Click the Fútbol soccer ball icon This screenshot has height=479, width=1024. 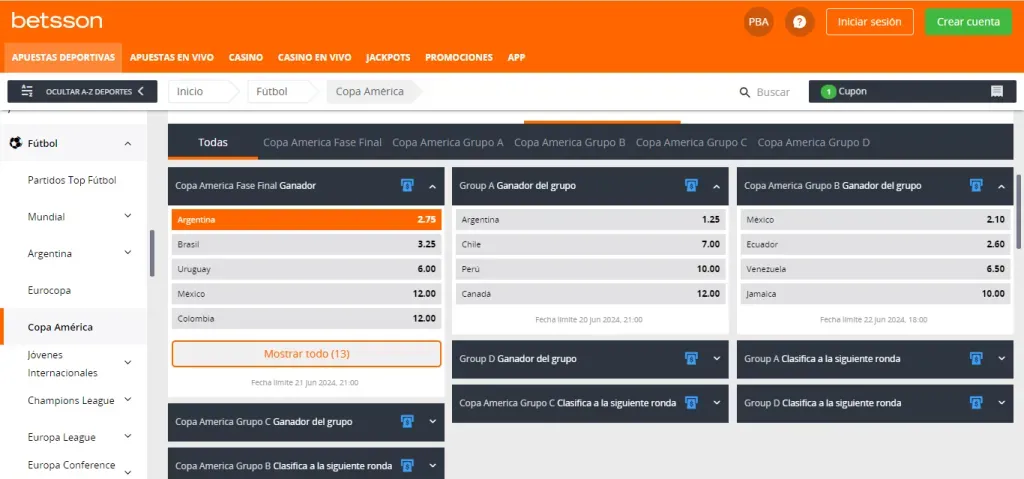coord(15,143)
